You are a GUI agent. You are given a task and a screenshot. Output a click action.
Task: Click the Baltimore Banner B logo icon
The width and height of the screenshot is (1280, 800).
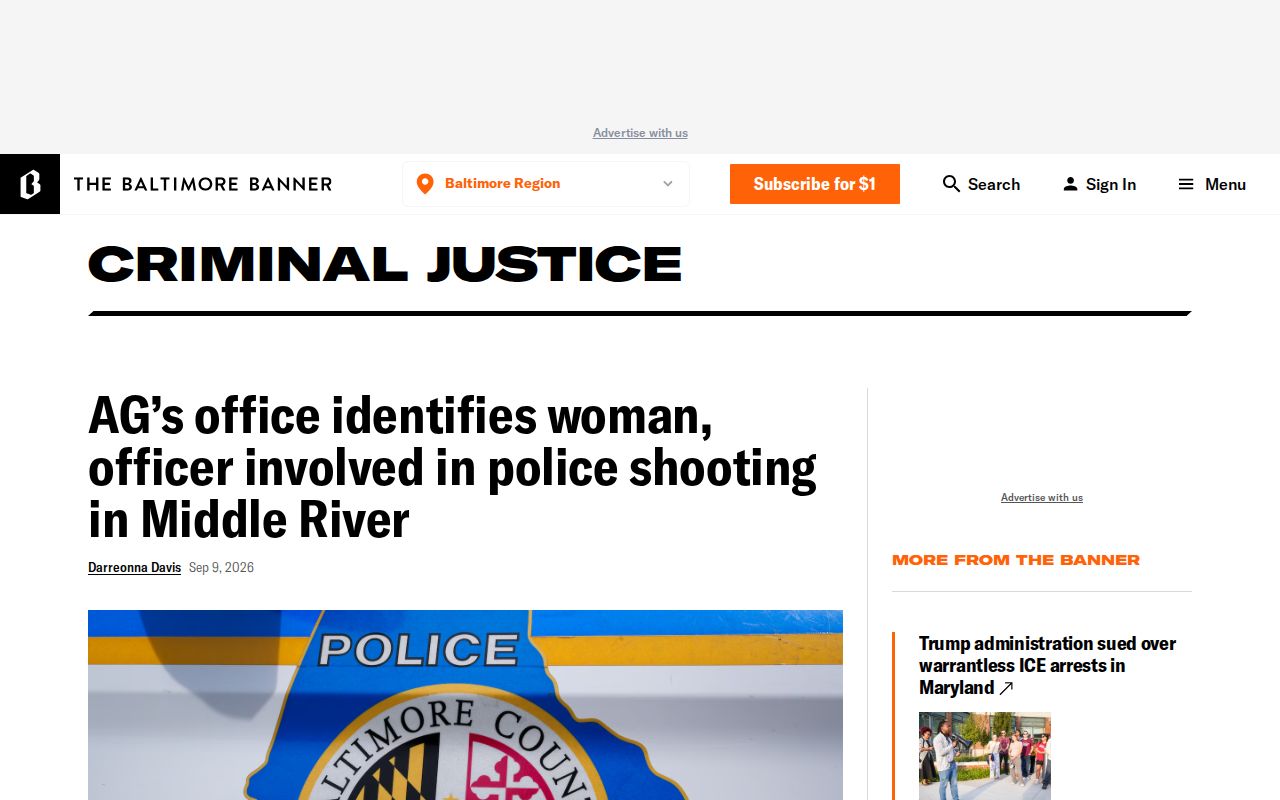pos(30,184)
